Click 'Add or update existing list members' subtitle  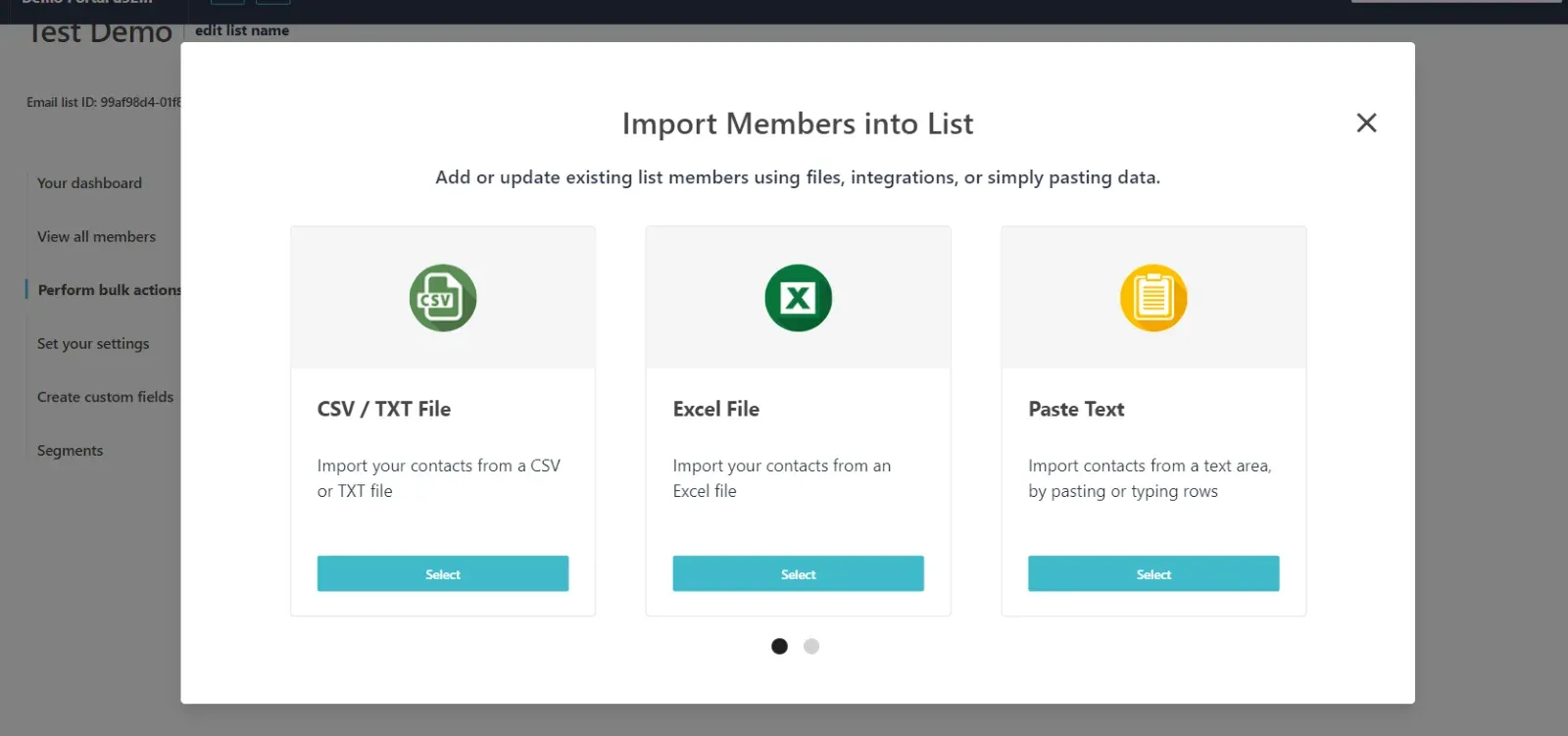point(798,177)
